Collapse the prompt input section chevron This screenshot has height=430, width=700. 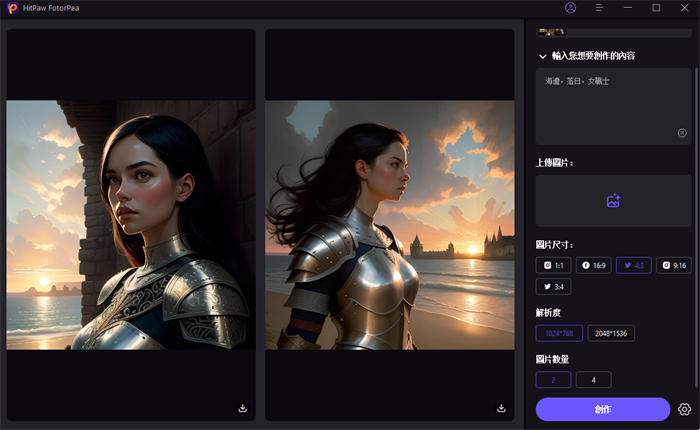[543, 56]
